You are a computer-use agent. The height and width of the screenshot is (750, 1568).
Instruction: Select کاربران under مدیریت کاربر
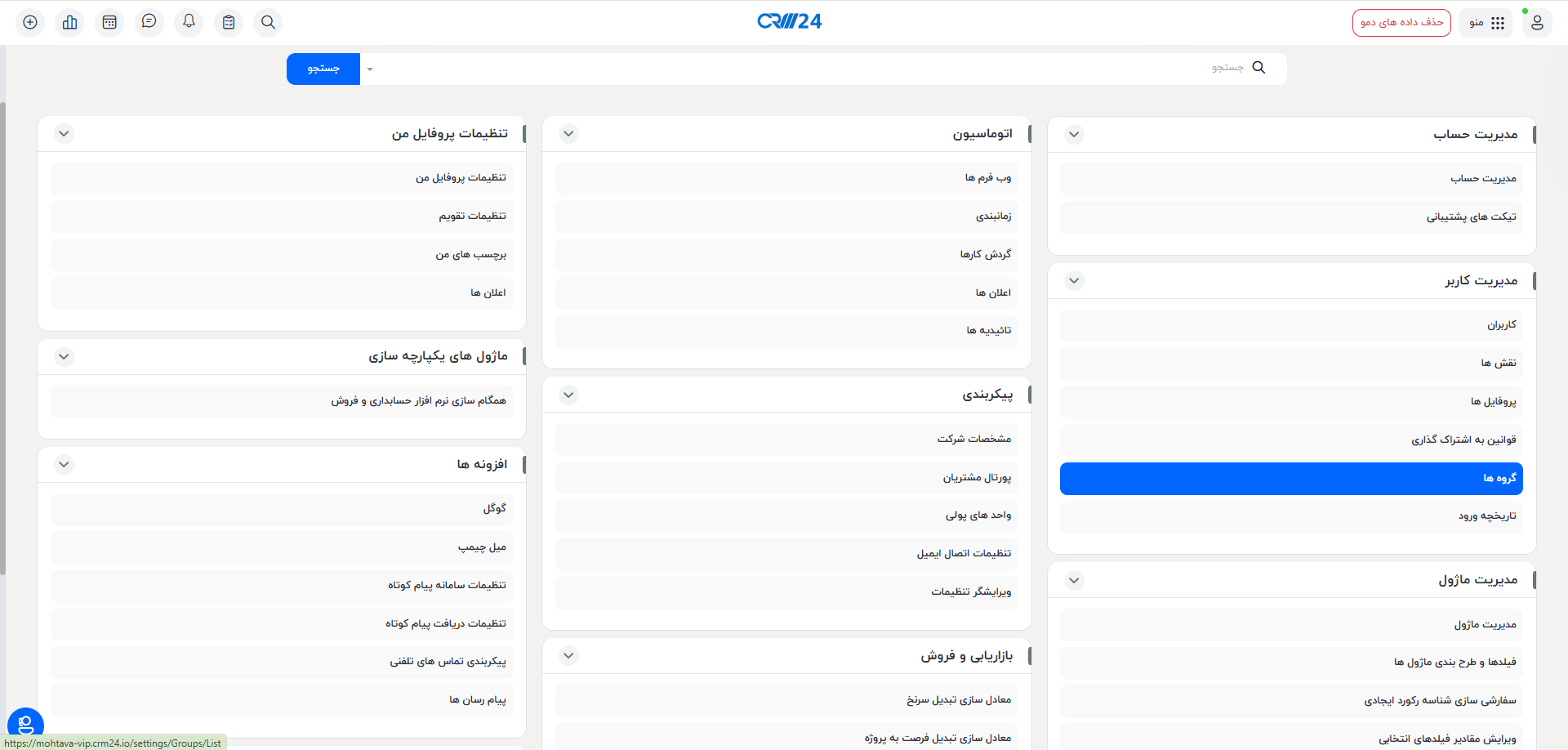point(1290,324)
